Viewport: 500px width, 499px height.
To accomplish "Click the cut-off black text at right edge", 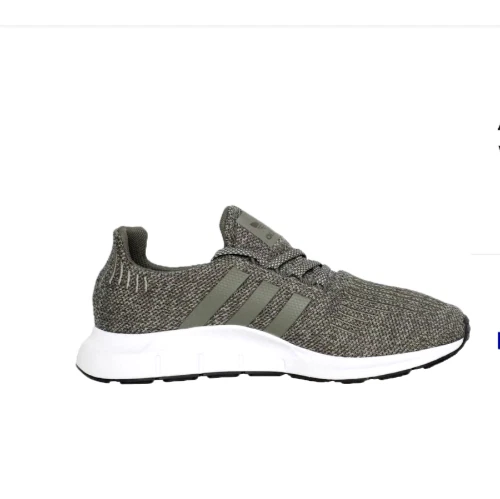I will 499,137.
